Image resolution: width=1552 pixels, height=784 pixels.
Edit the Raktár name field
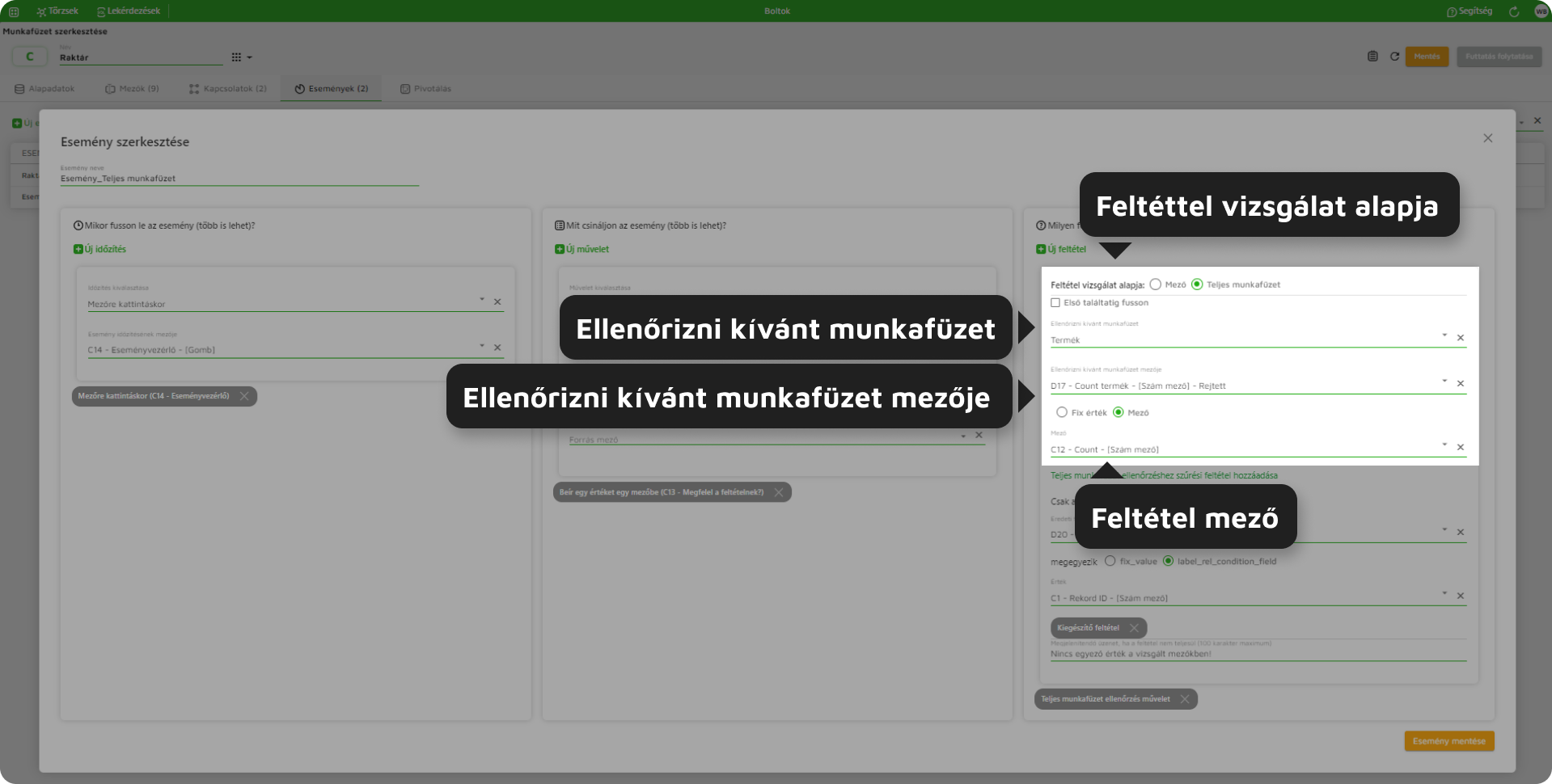(141, 57)
